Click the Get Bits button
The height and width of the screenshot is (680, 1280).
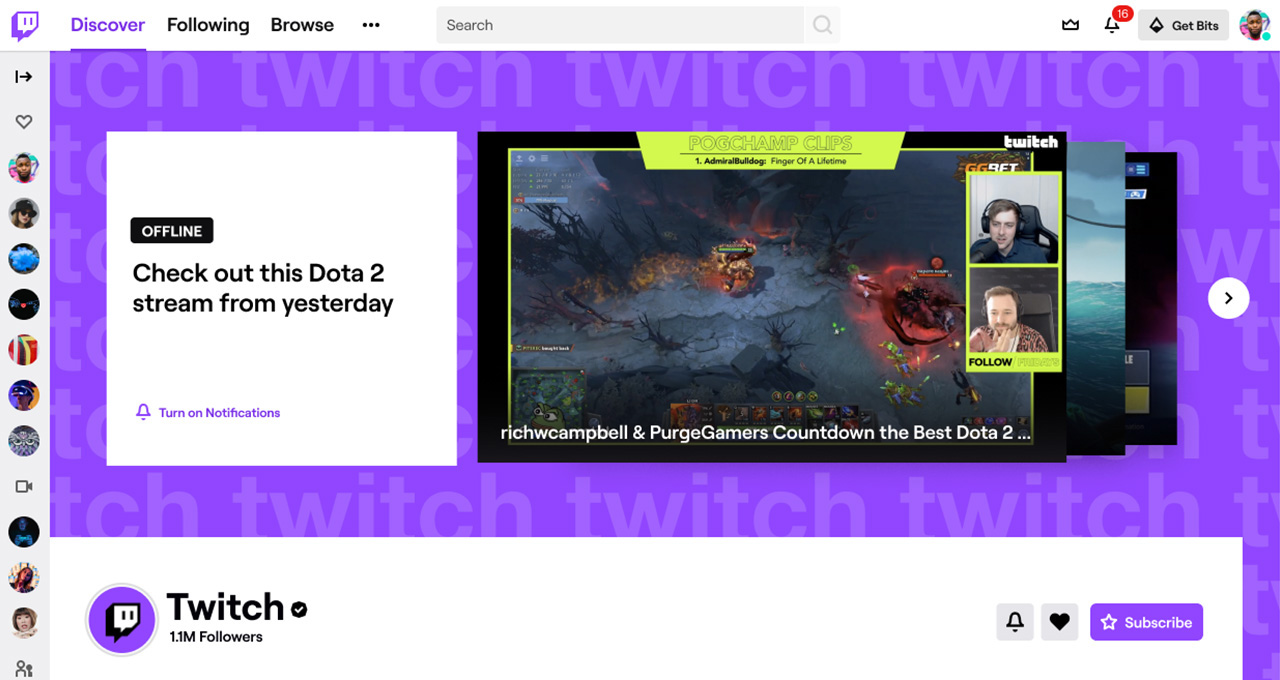click(x=1183, y=25)
